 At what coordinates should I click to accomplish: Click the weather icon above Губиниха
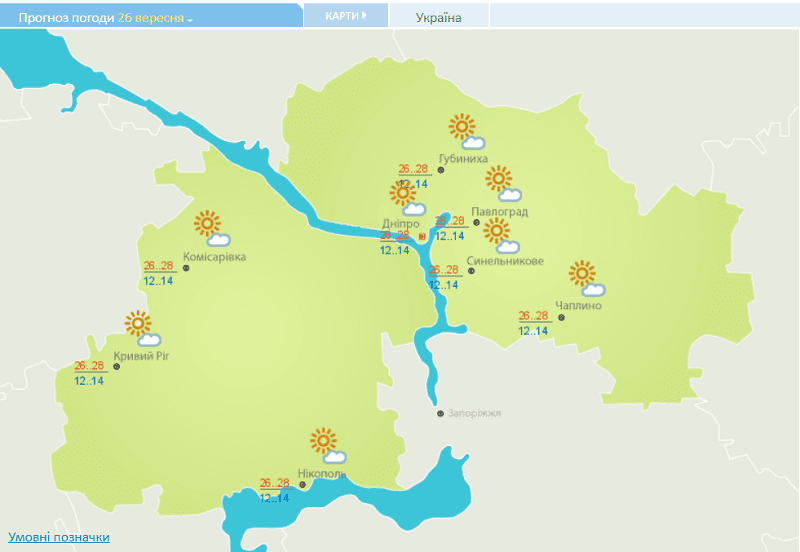click(x=465, y=130)
